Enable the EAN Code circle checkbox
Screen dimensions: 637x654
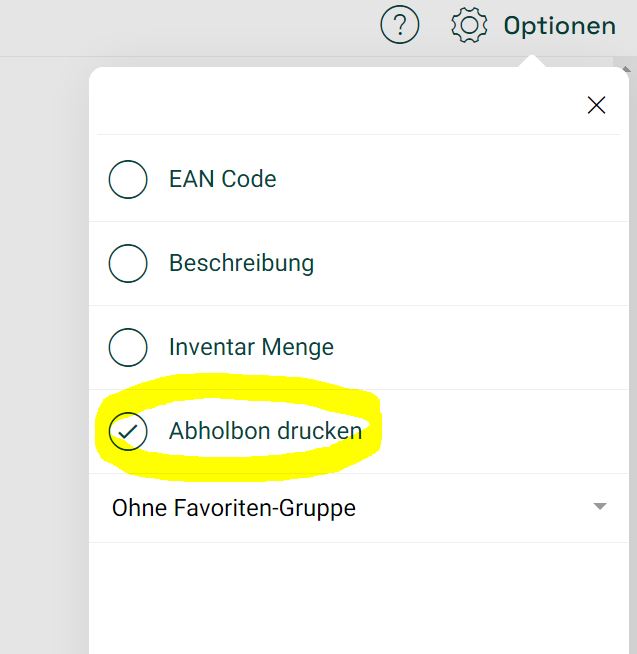coord(128,179)
